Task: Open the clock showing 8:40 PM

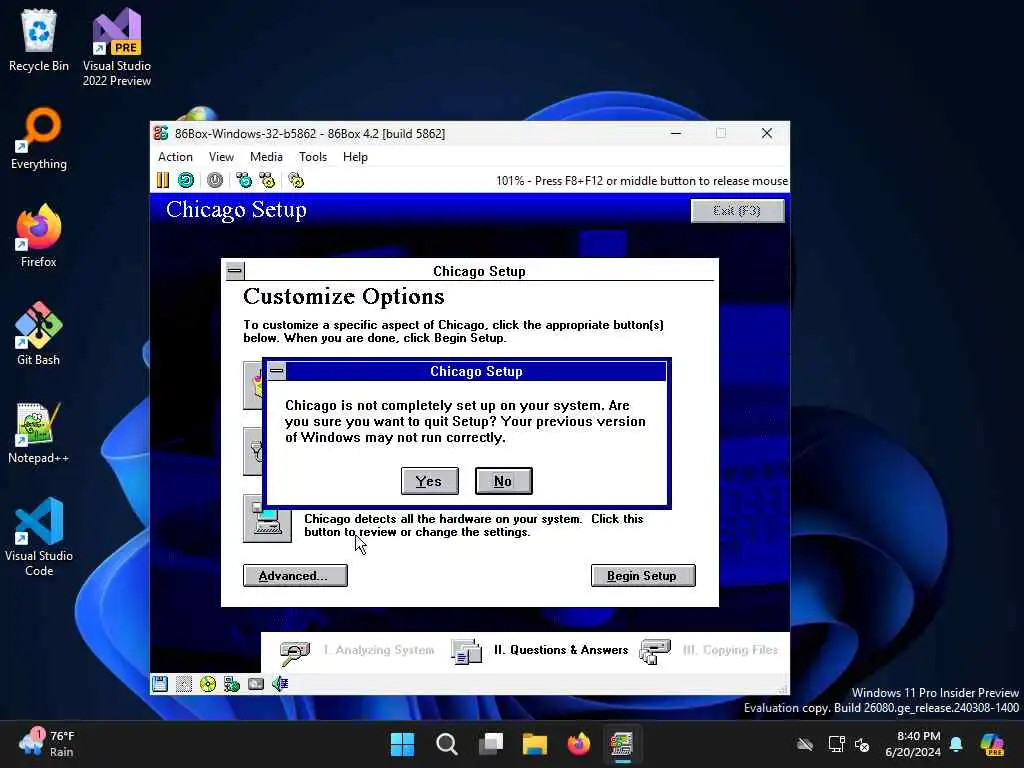Action: tap(913, 744)
